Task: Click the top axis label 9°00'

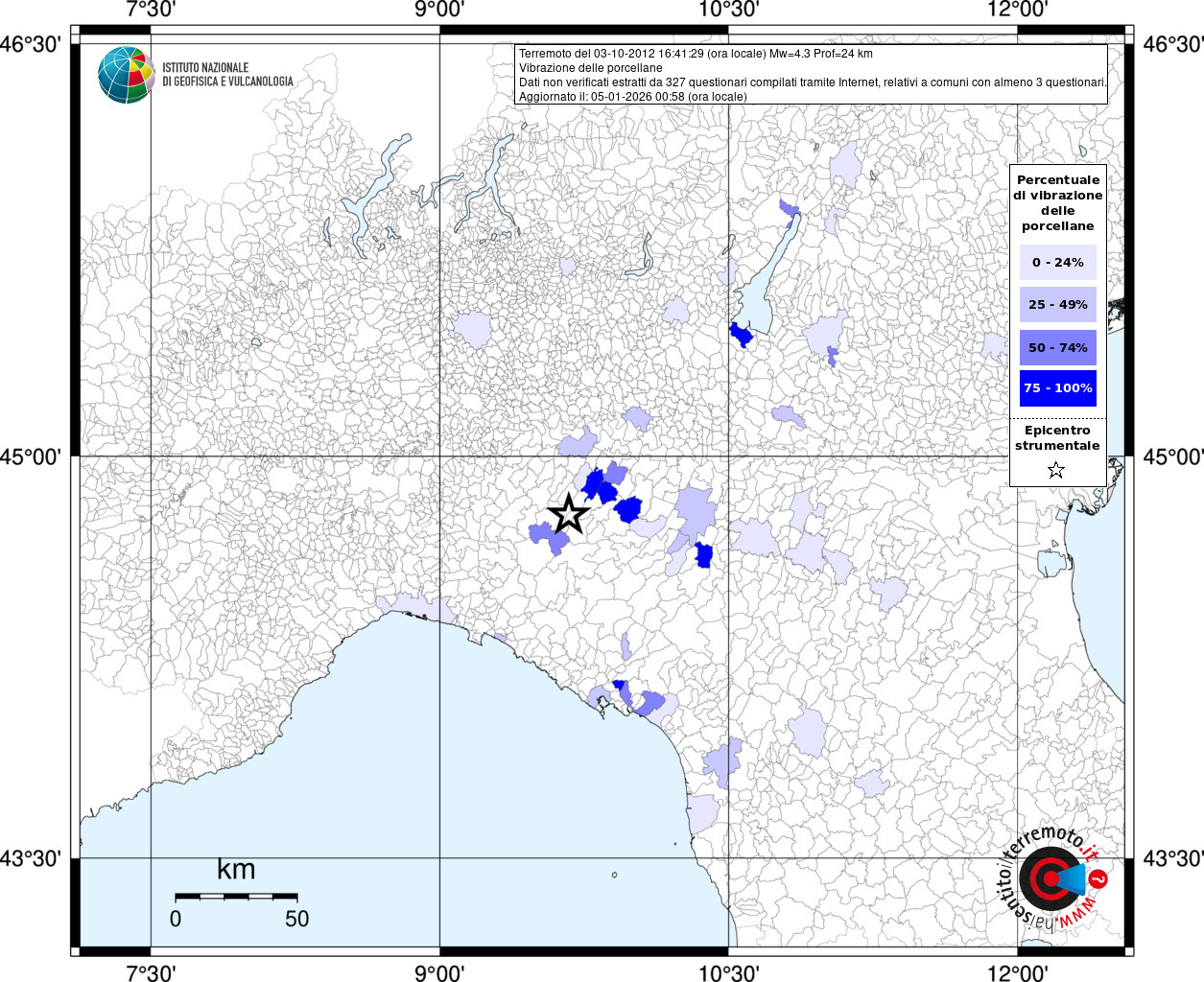Action: (439, 10)
